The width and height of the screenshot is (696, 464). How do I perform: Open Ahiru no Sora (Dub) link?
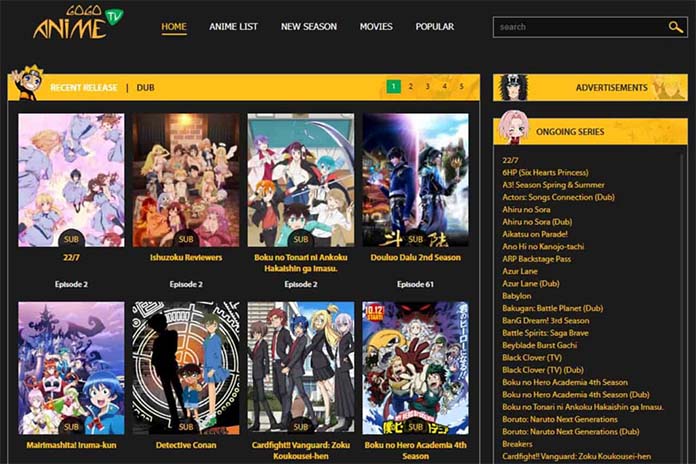pyautogui.click(x=537, y=222)
